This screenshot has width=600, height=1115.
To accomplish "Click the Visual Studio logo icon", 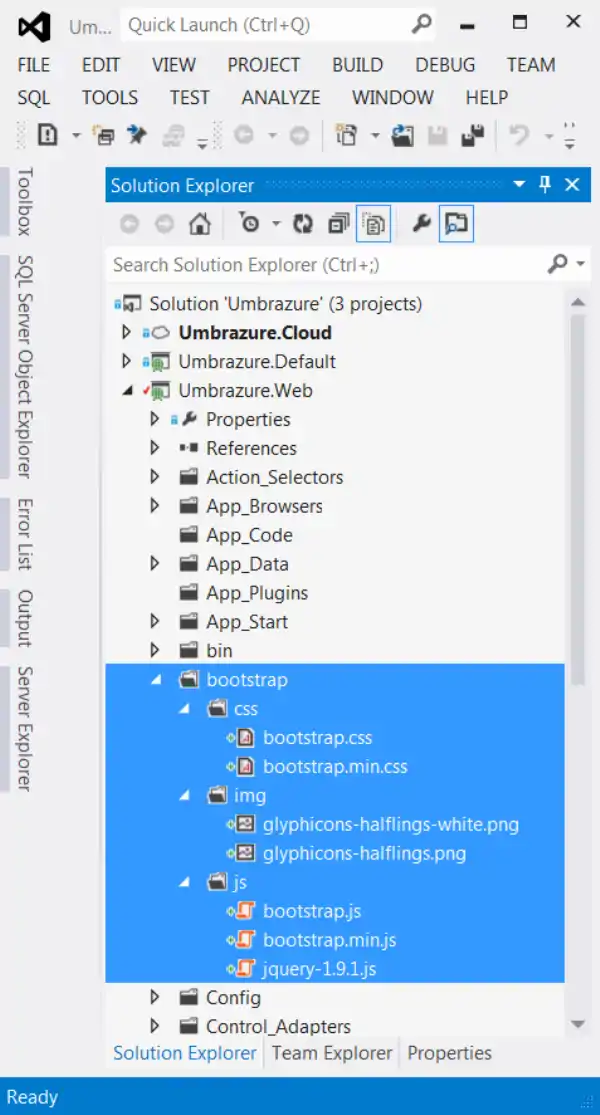I will 35,27.
